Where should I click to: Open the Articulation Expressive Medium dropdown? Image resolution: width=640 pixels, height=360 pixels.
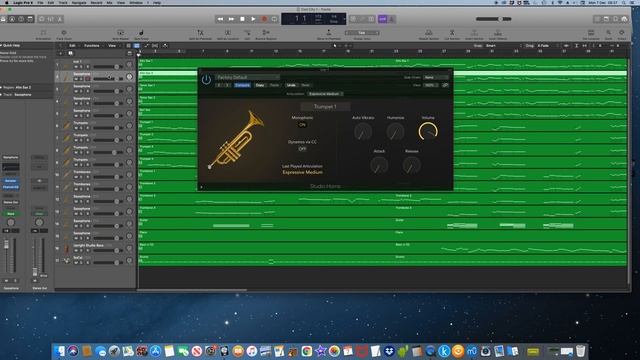click(325, 94)
